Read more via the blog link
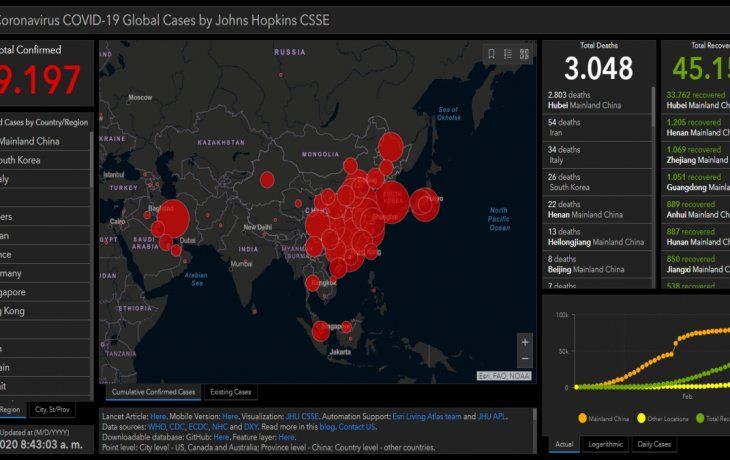730x460 pixels. pos(327,426)
